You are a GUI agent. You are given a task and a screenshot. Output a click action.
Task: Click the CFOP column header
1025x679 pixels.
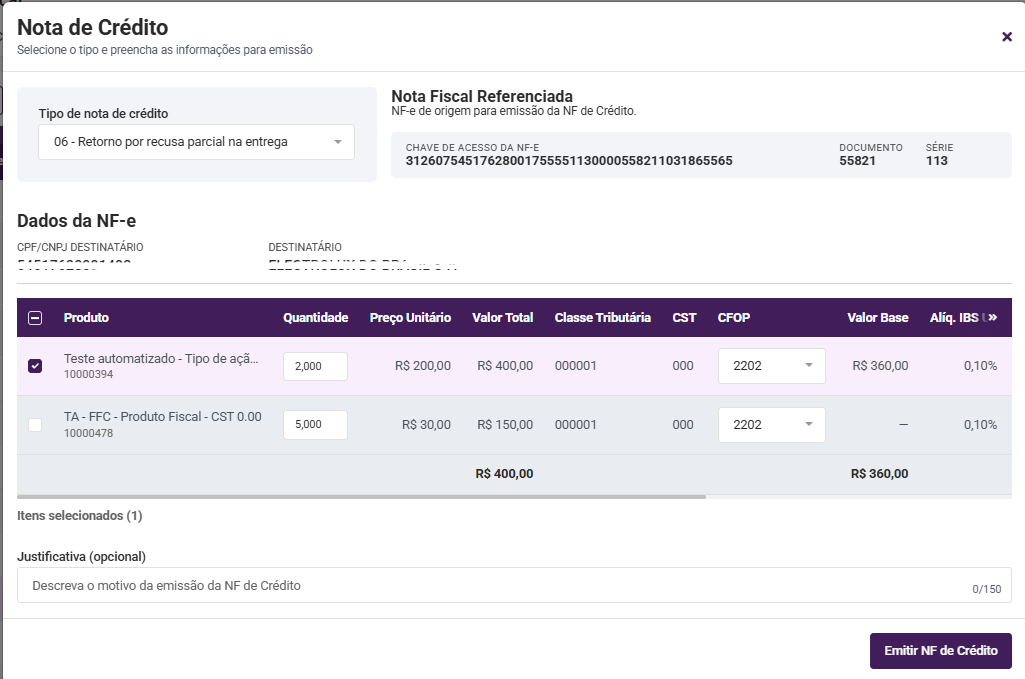733,318
